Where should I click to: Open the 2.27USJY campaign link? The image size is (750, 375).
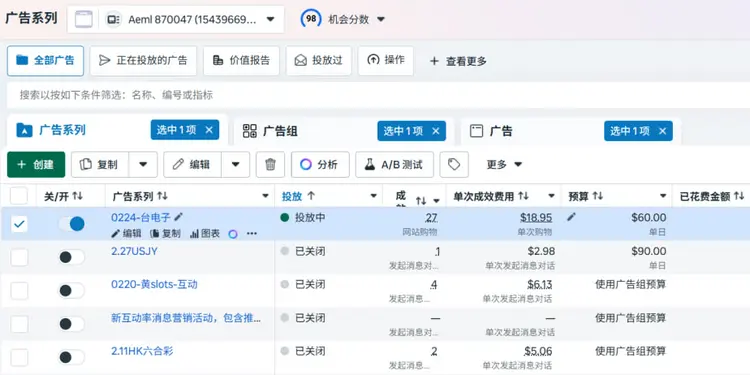coord(134,251)
